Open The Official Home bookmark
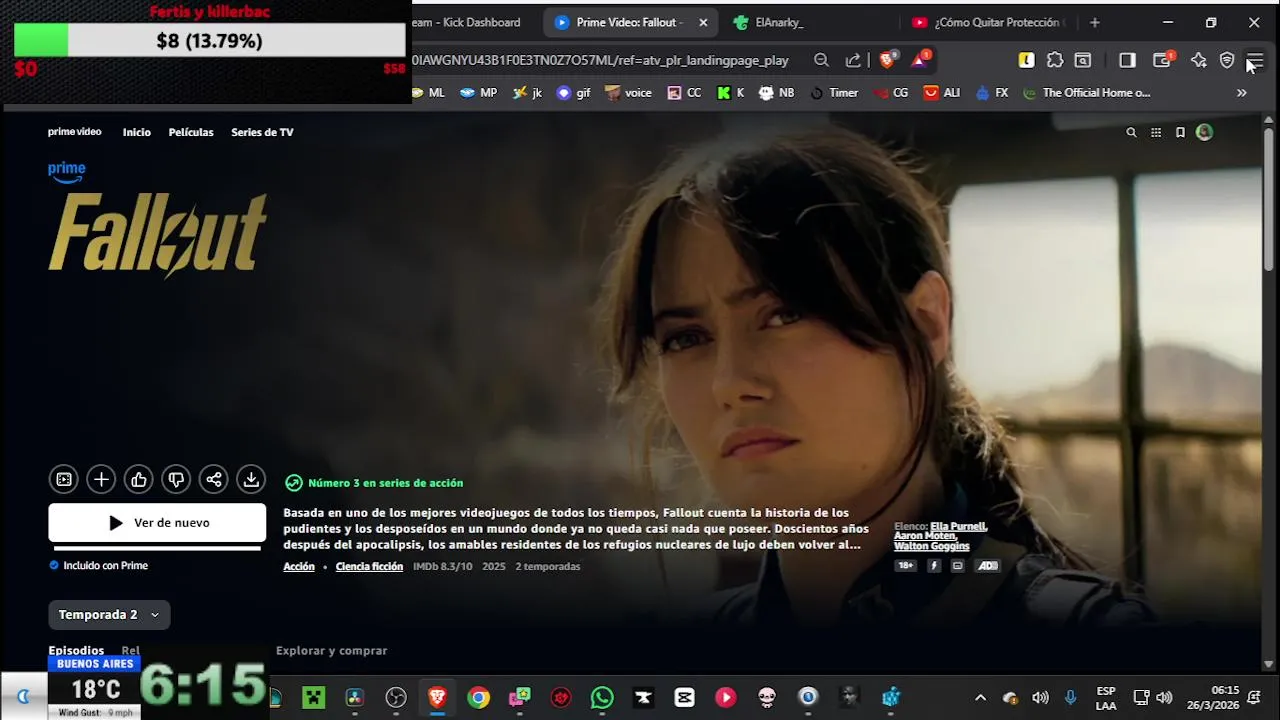Screen dimensions: 1280x720 1086,93
